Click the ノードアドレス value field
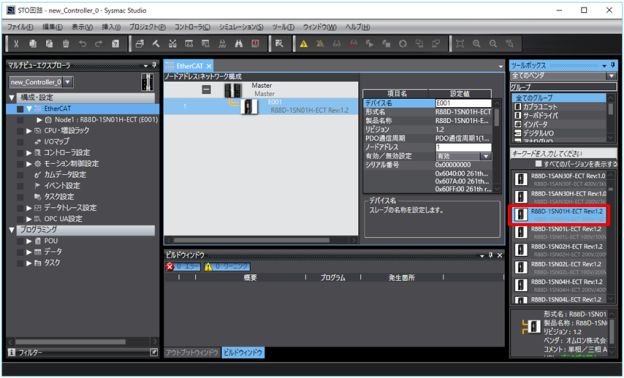624x378 pixels. tap(463, 147)
